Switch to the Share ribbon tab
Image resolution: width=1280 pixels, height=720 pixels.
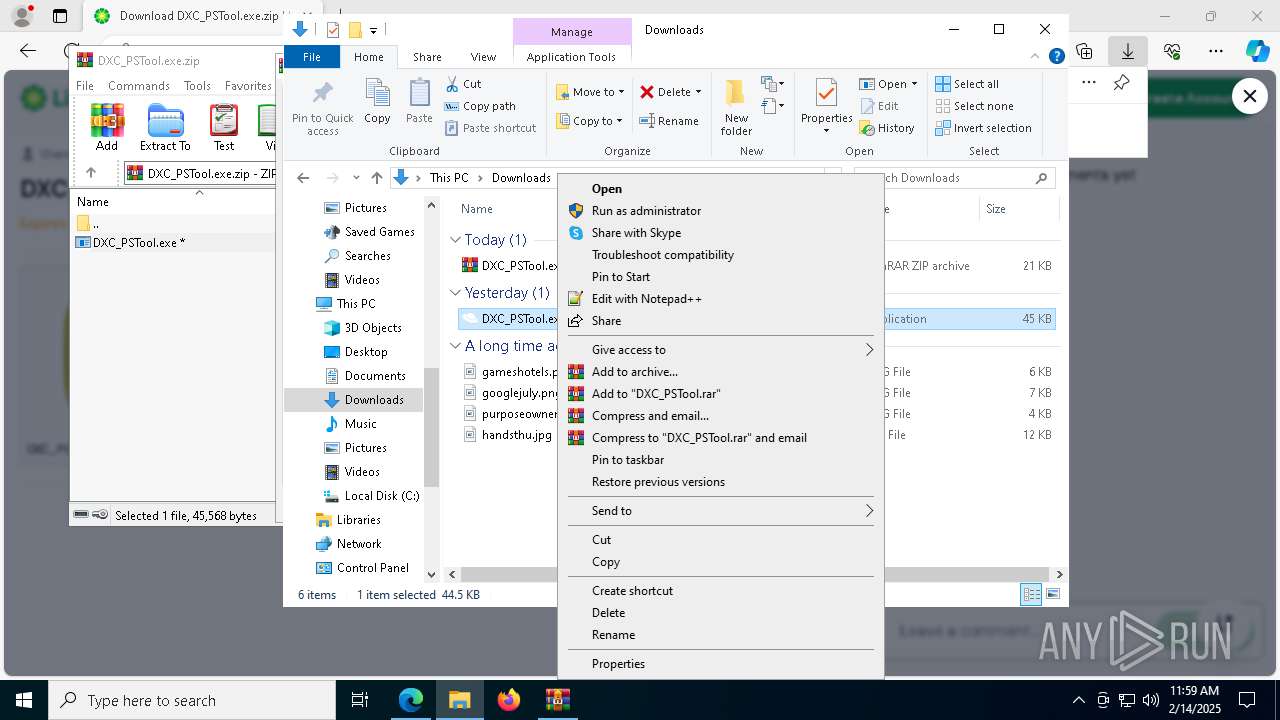click(427, 57)
